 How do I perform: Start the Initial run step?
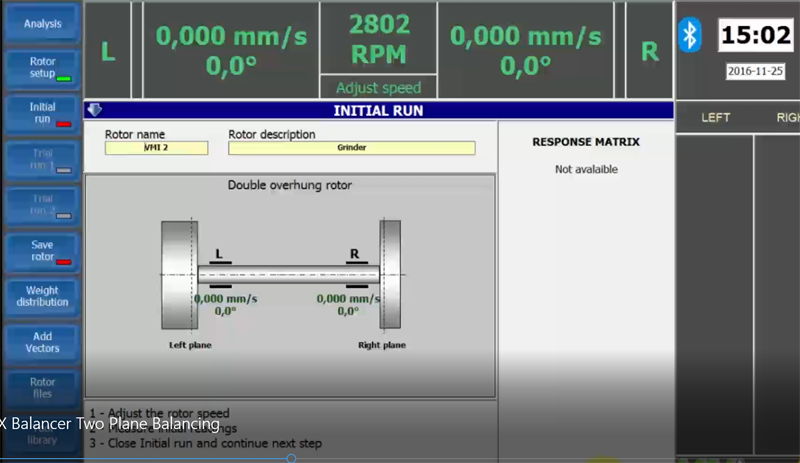click(42, 113)
